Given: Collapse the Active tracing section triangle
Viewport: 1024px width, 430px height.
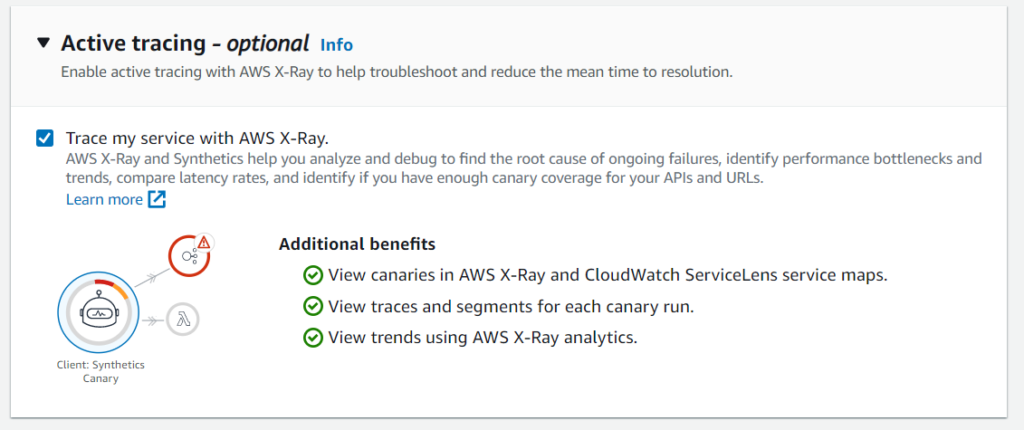Looking at the screenshot, I should coord(43,43).
